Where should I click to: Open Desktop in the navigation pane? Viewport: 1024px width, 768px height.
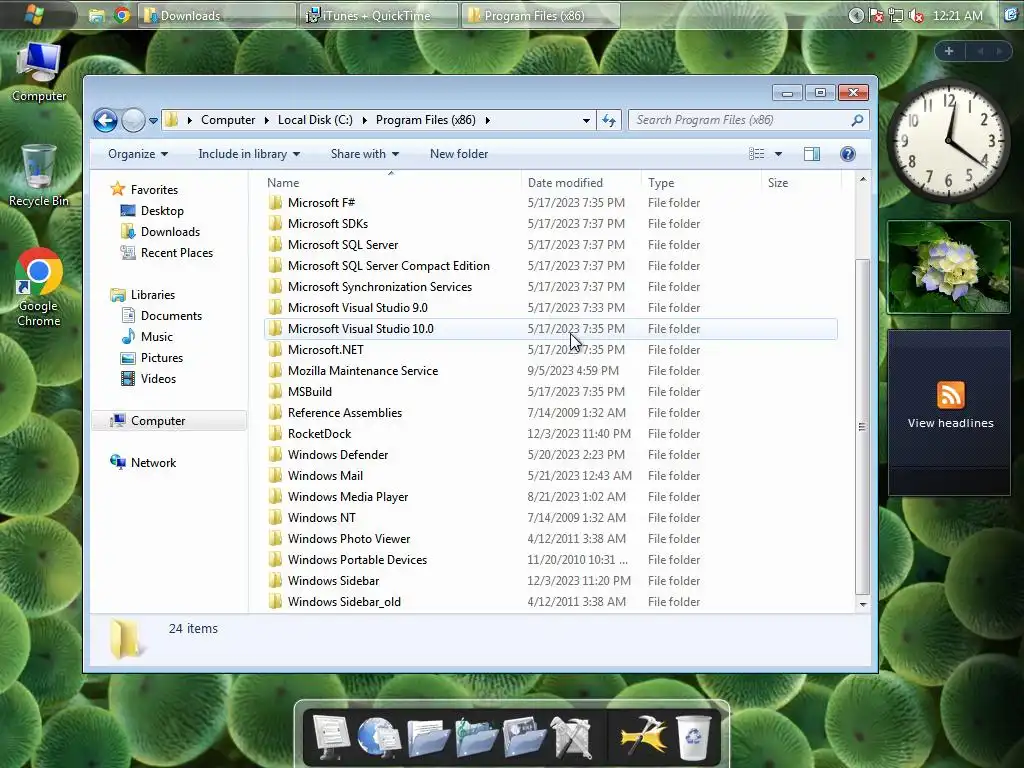[162, 211]
